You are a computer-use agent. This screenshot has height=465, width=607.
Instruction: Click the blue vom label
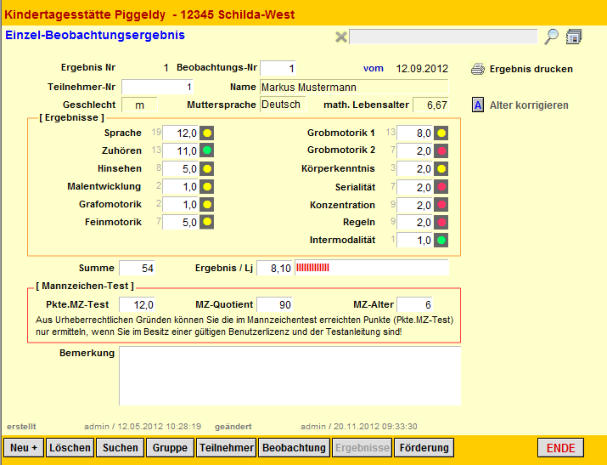point(373,69)
